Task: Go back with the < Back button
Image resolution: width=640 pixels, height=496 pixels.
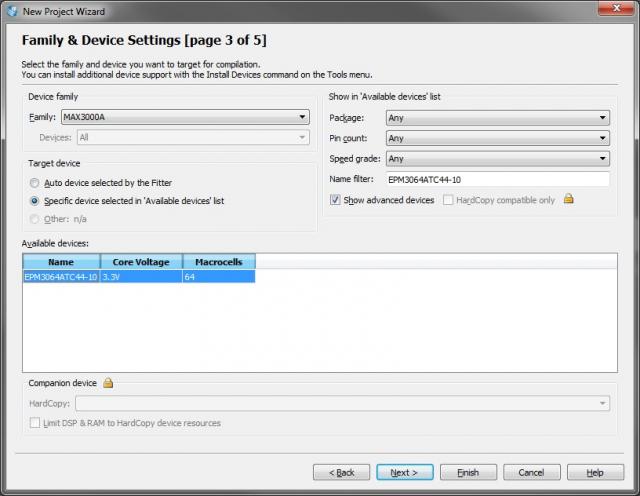Action: [342, 472]
